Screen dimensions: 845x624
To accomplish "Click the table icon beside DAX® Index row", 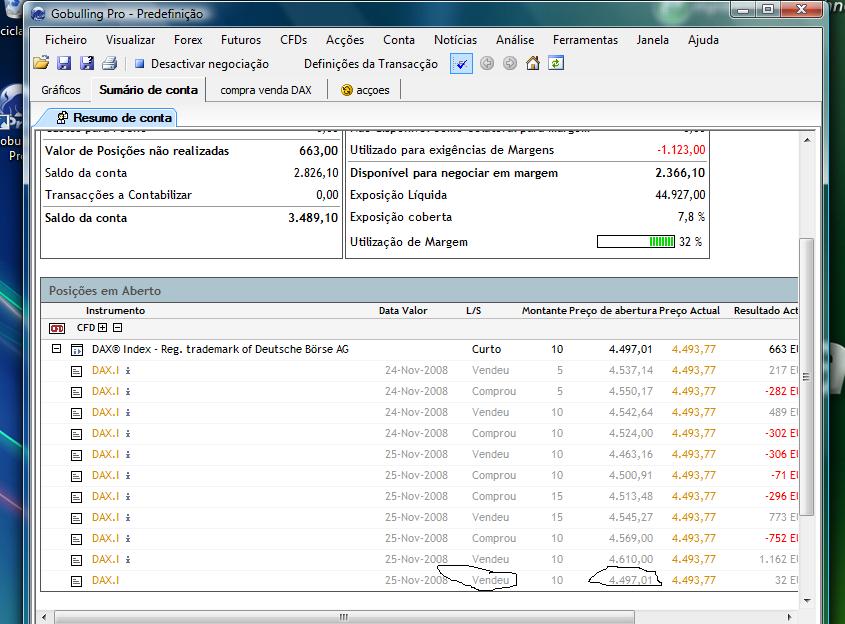I will click(77, 350).
